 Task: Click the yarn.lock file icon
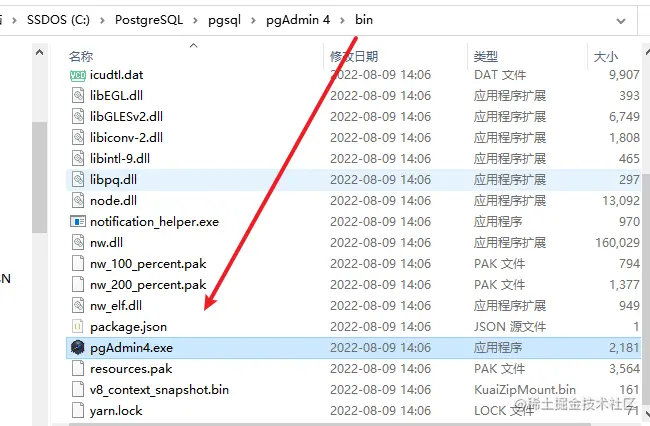pos(78,410)
